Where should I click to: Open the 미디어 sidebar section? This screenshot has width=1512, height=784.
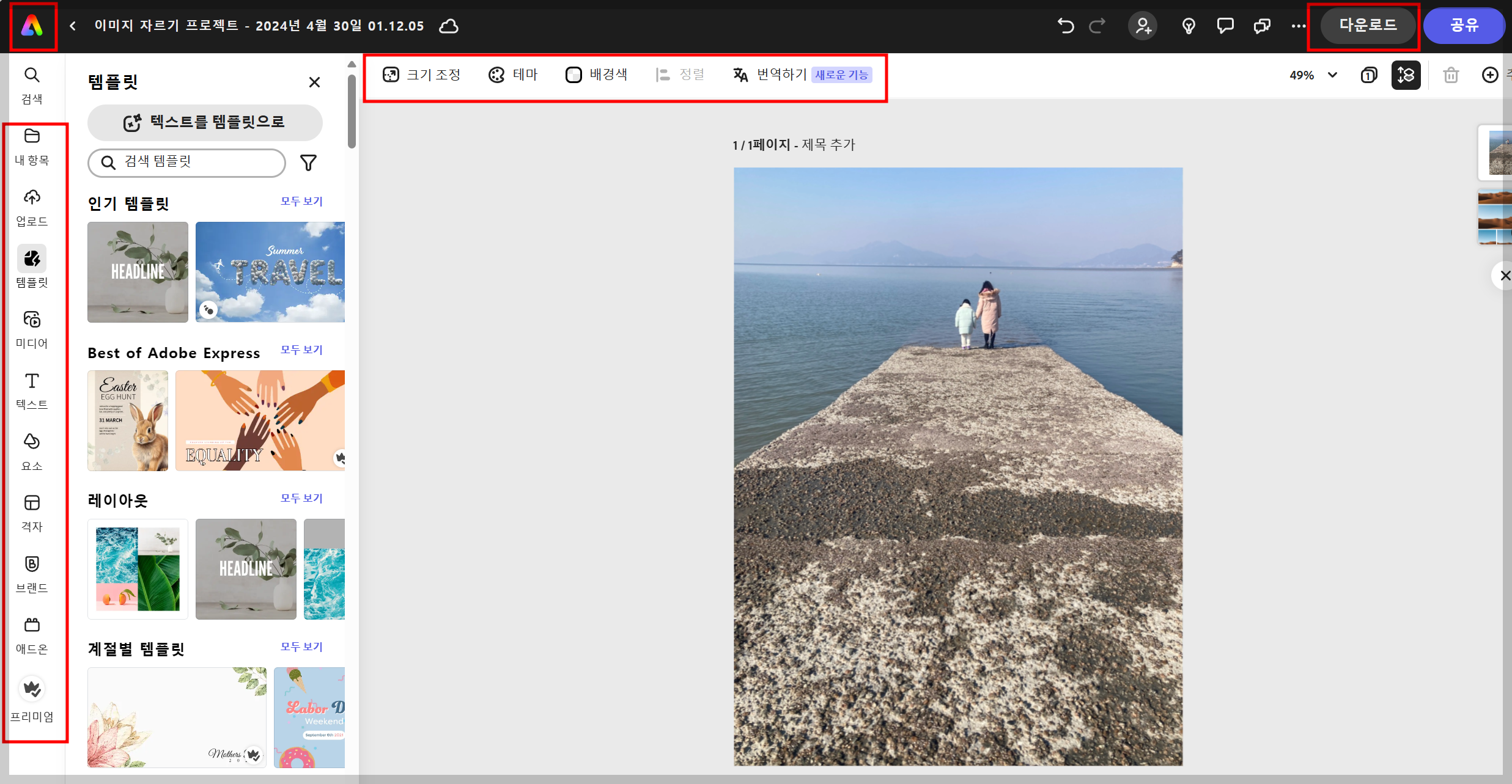(x=32, y=330)
